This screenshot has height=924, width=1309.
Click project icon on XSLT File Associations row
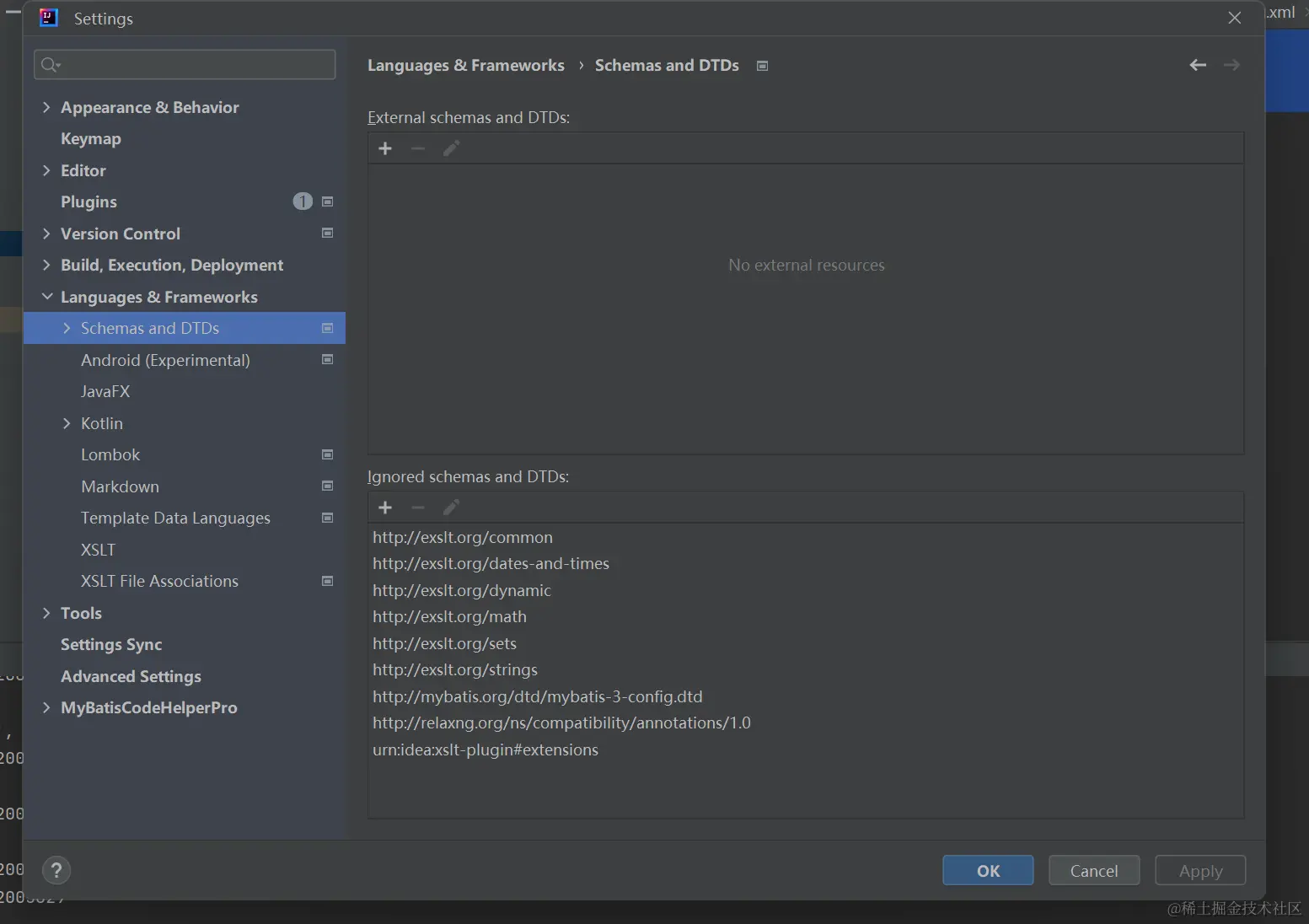pos(328,581)
